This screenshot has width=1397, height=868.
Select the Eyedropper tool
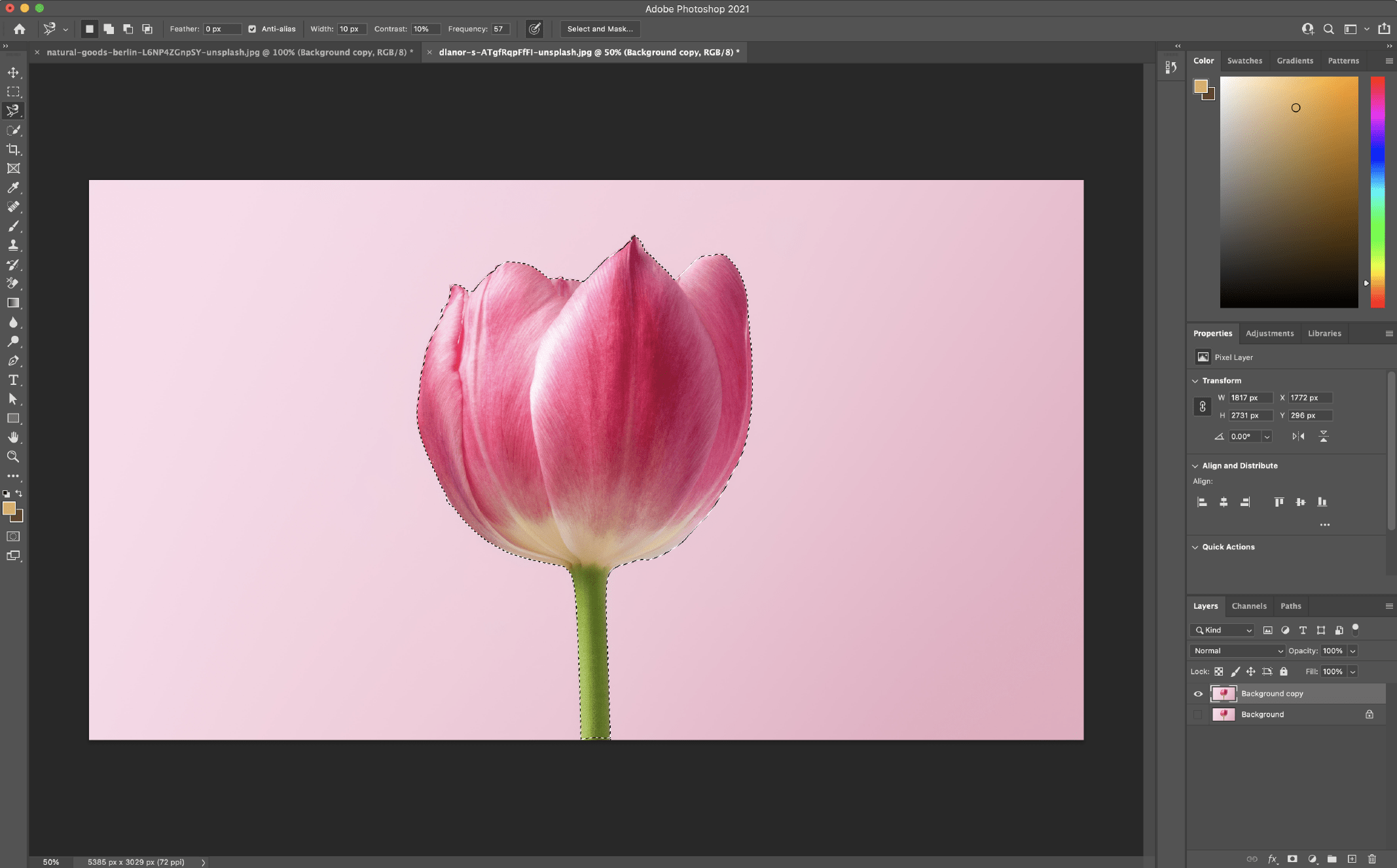click(x=13, y=187)
